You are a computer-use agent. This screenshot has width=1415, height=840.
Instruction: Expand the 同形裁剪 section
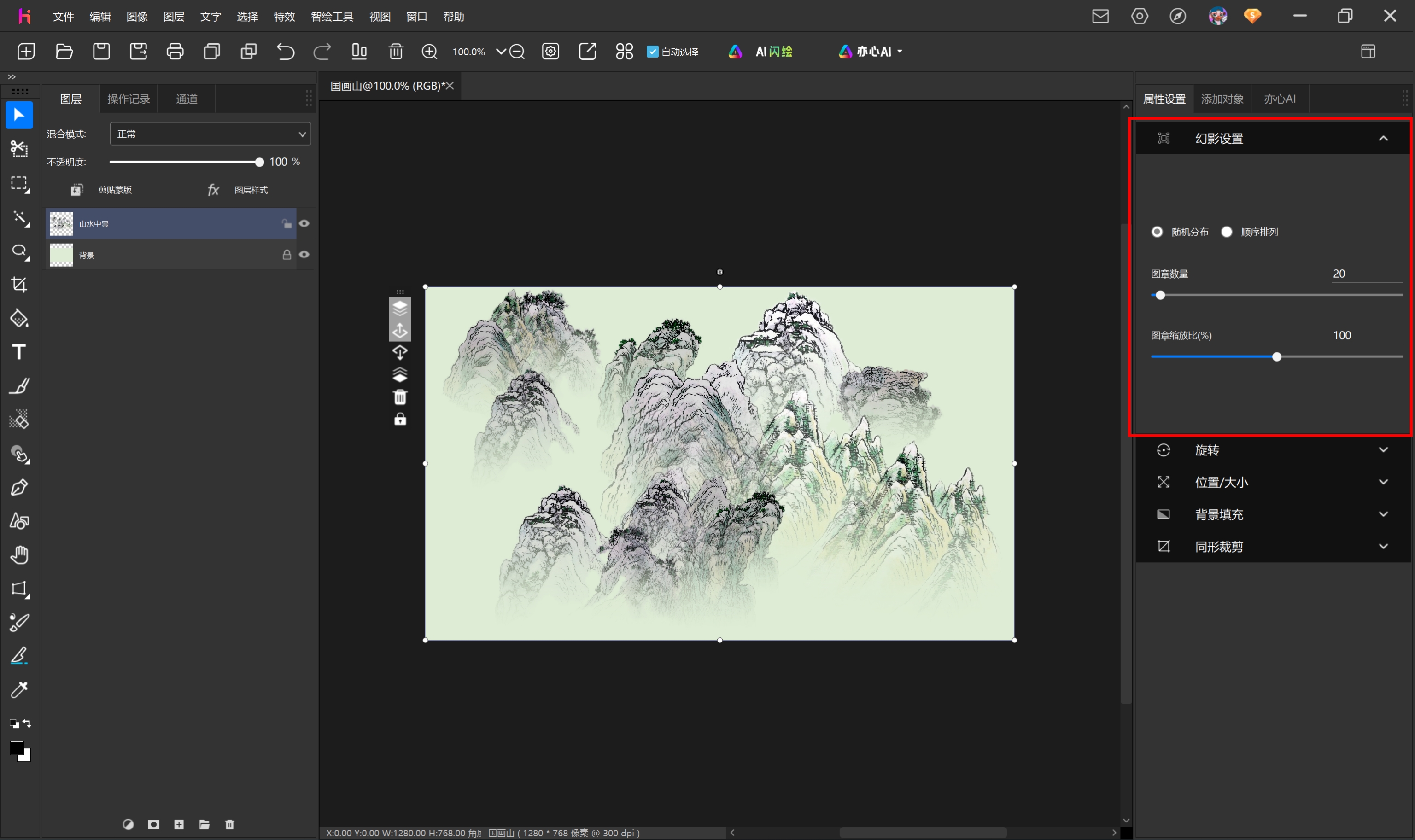[1383, 547]
